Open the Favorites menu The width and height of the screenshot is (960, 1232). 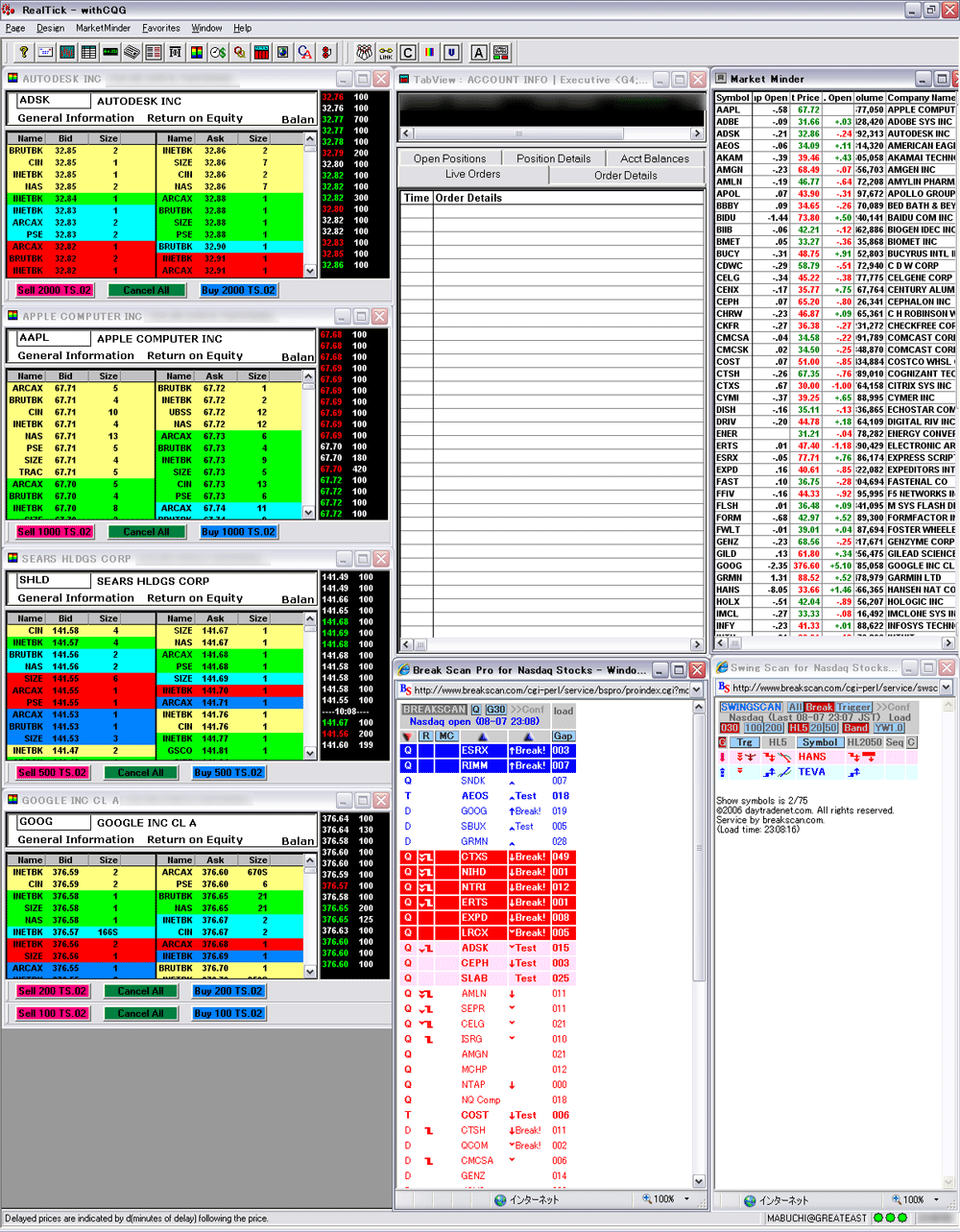pyautogui.click(x=160, y=28)
